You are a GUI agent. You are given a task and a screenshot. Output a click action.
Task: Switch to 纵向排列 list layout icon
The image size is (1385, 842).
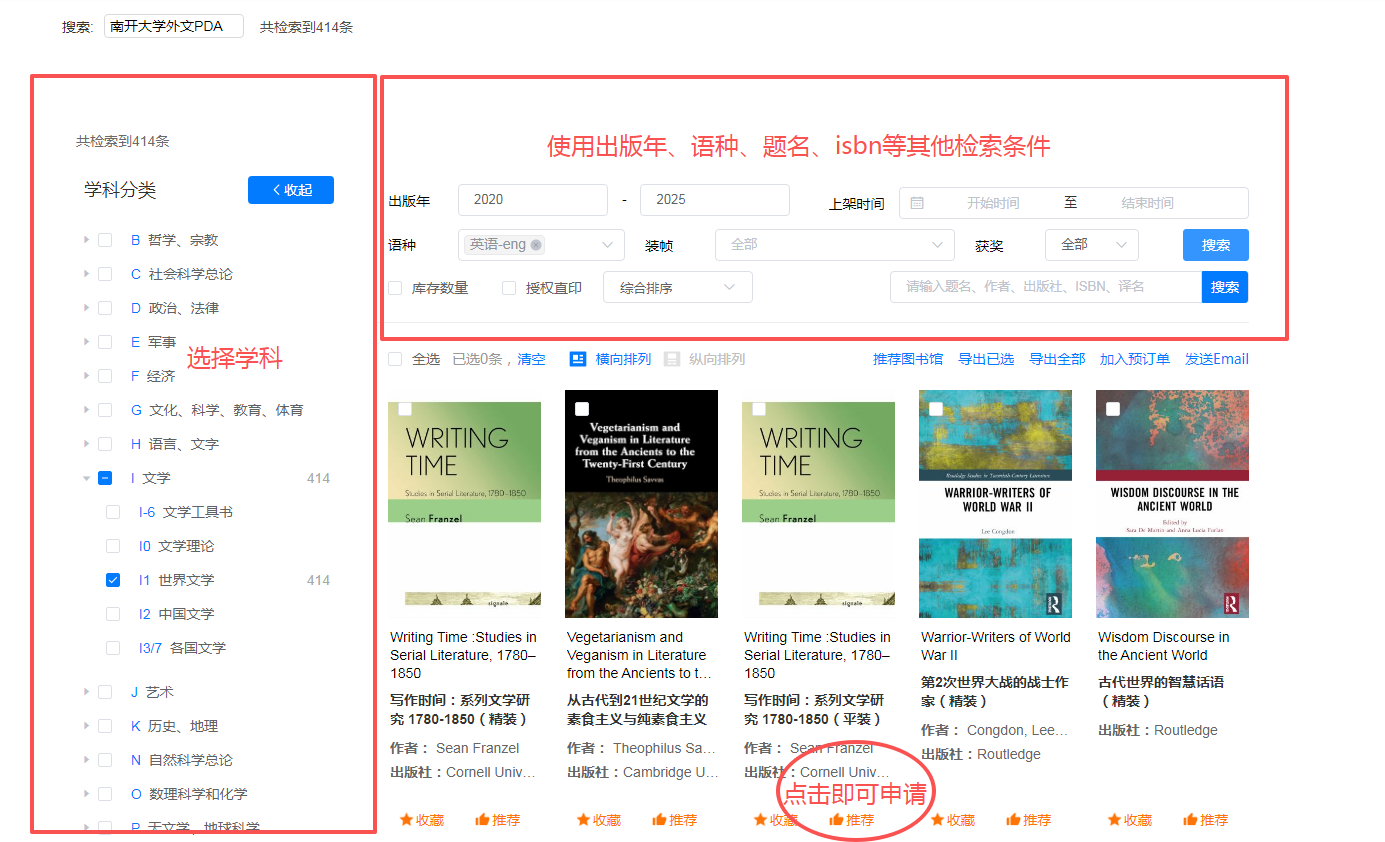coord(672,359)
